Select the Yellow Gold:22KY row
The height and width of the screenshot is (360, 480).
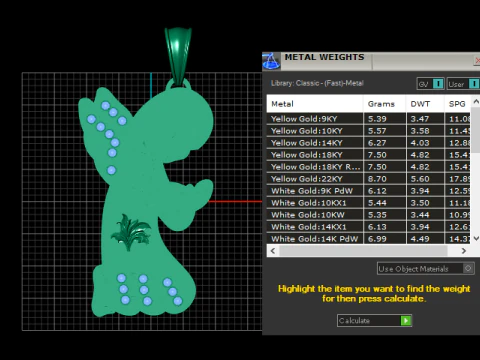click(x=368, y=179)
